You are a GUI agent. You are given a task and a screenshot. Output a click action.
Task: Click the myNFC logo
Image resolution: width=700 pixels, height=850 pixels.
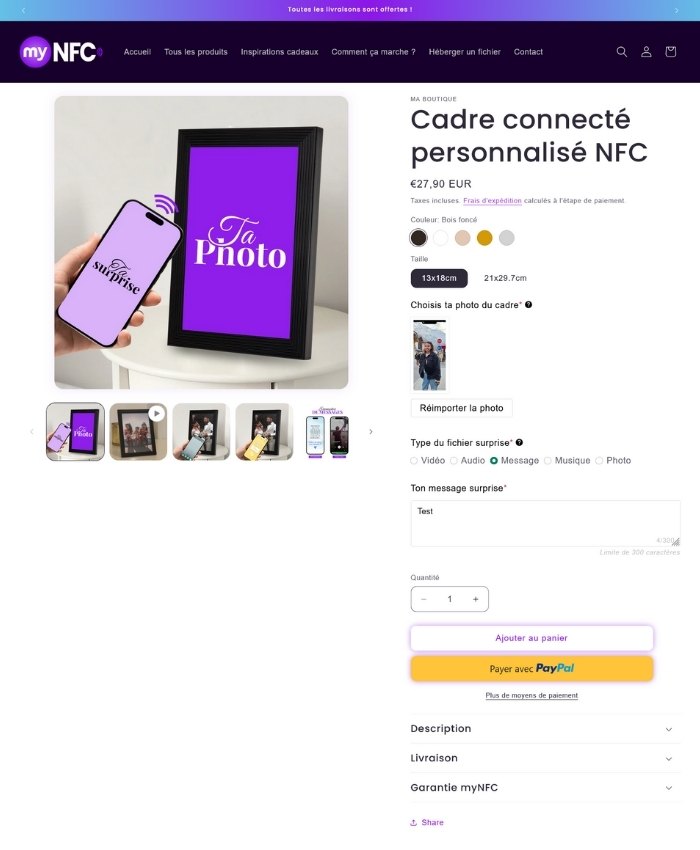pyautogui.click(x=61, y=52)
